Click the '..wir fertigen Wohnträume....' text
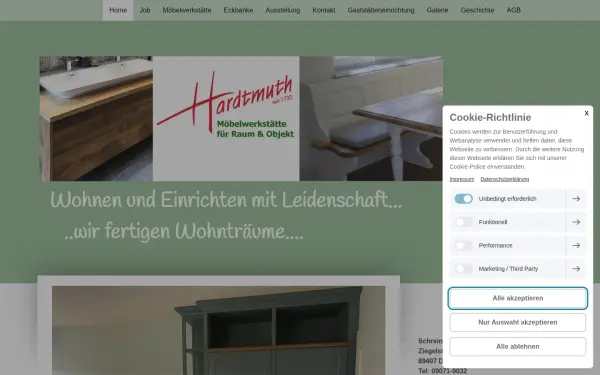The width and height of the screenshot is (600, 375). click(184, 231)
